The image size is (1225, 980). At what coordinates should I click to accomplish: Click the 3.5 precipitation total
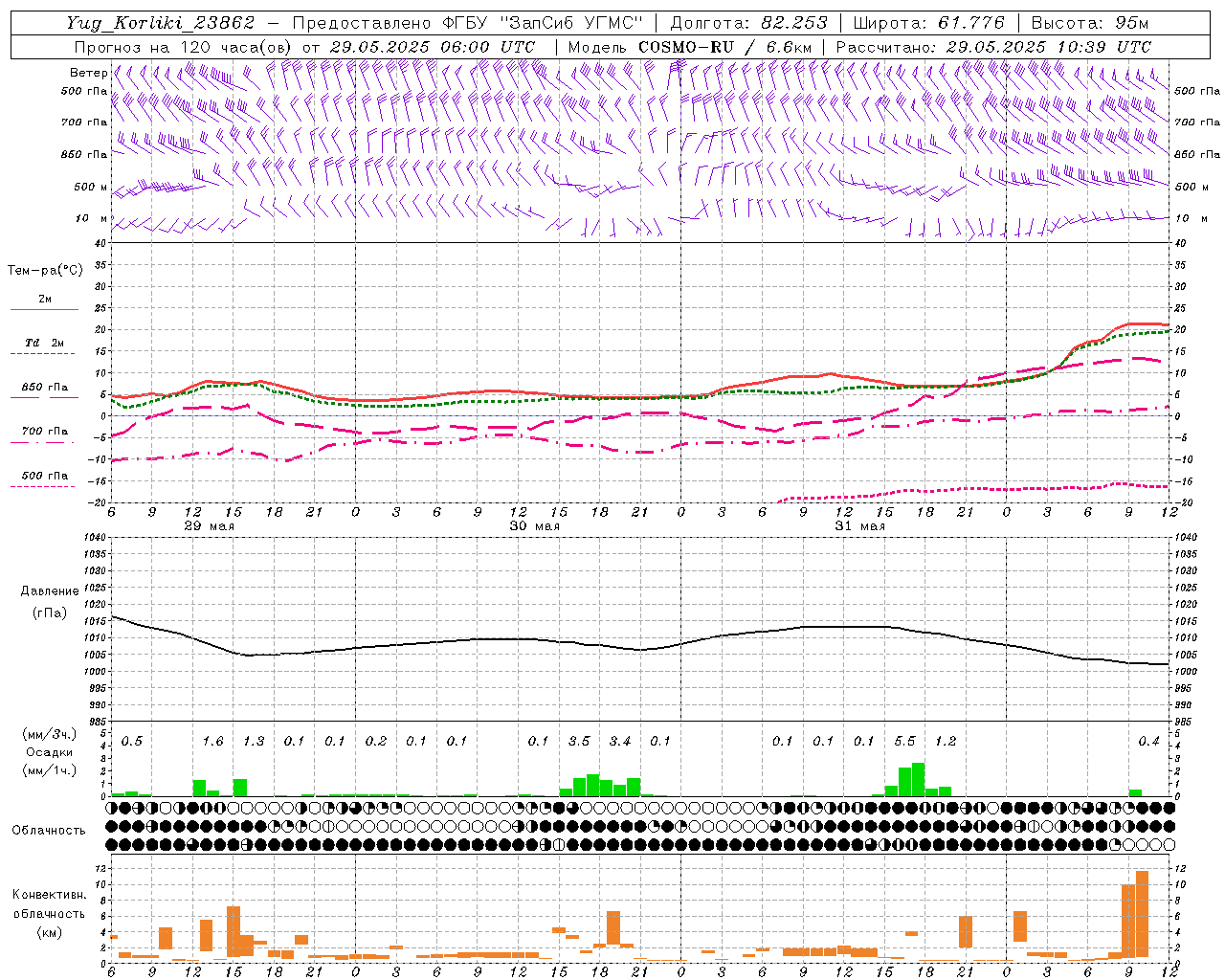pos(579,742)
